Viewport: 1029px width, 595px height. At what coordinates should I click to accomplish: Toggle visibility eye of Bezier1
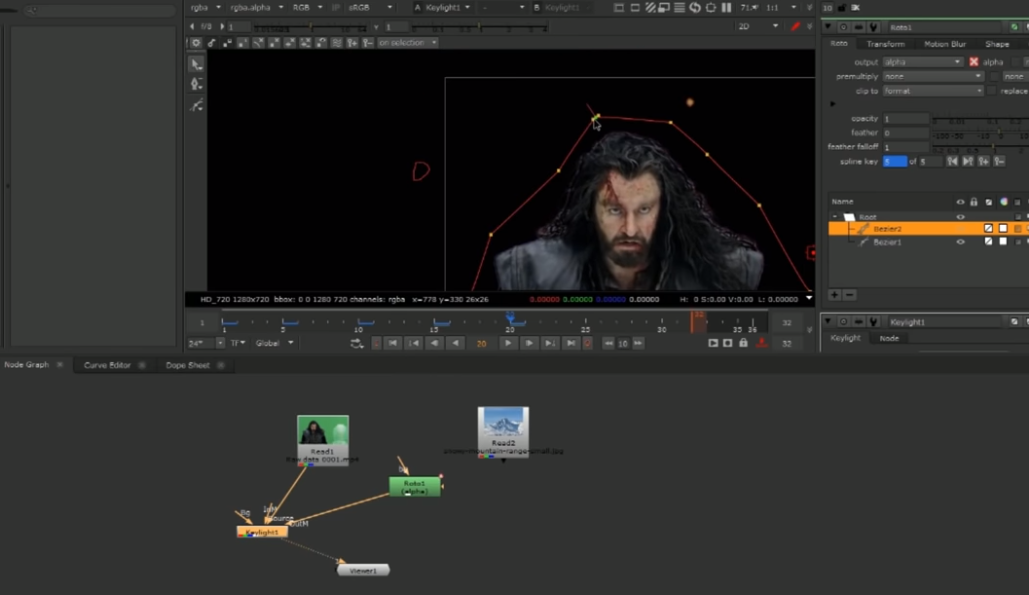[960, 242]
